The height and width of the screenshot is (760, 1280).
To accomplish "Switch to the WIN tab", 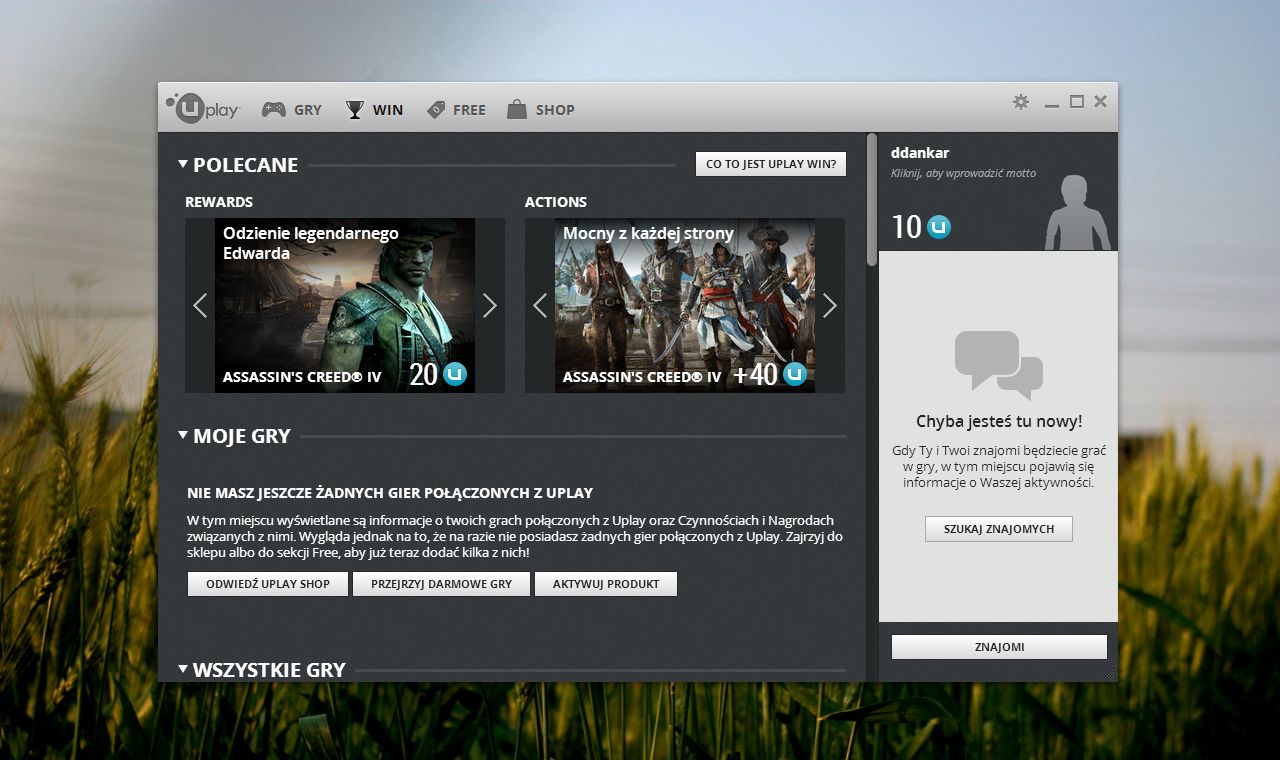I will tap(374, 110).
